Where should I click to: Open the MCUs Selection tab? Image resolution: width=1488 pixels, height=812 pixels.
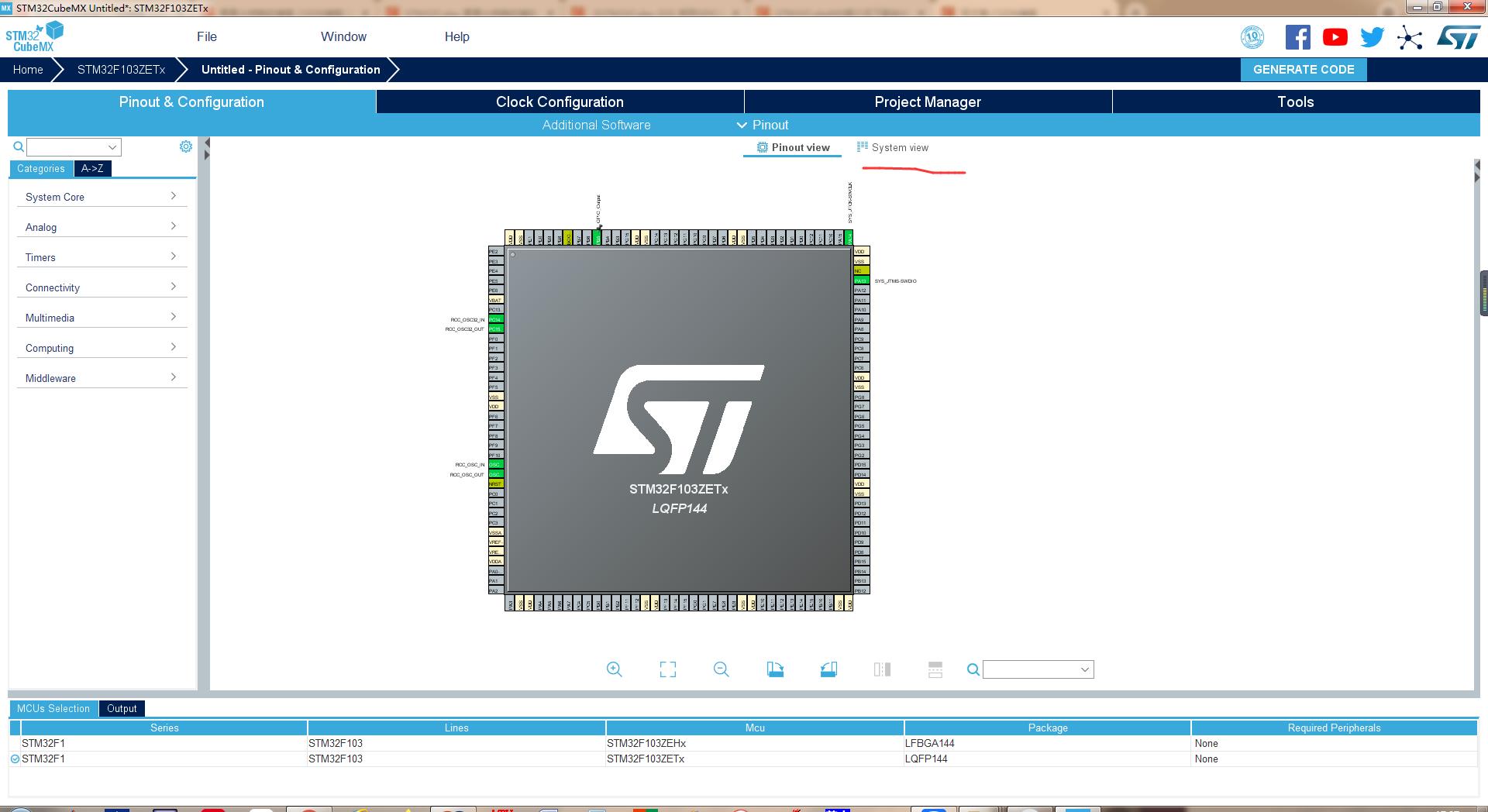pyautogui.click(x=53, y=708)
